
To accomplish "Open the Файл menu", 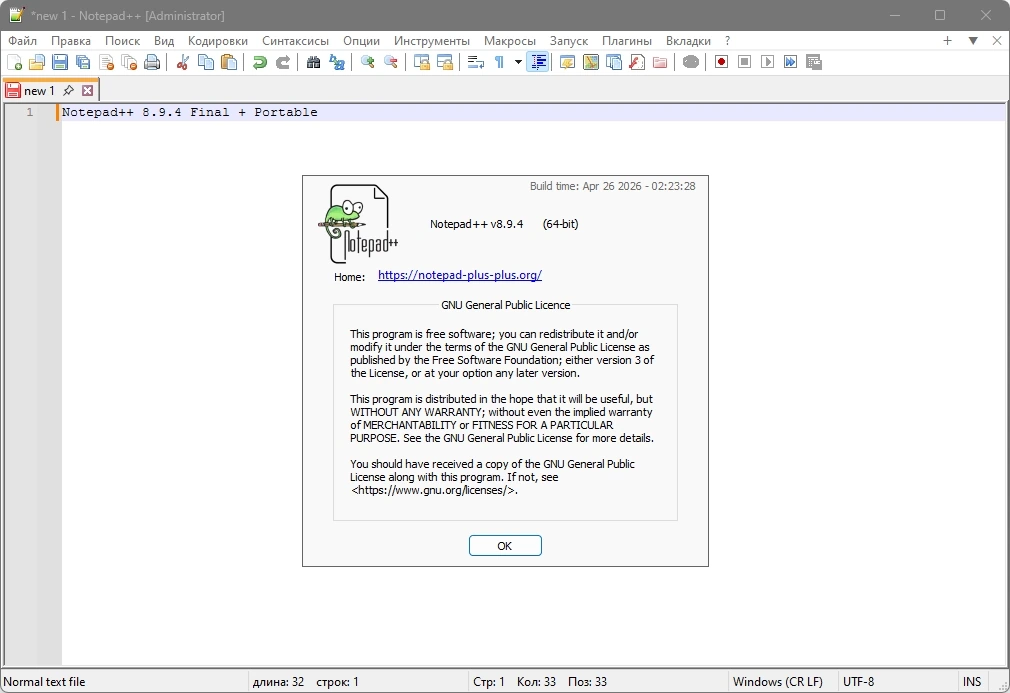I will pos(23,41).
